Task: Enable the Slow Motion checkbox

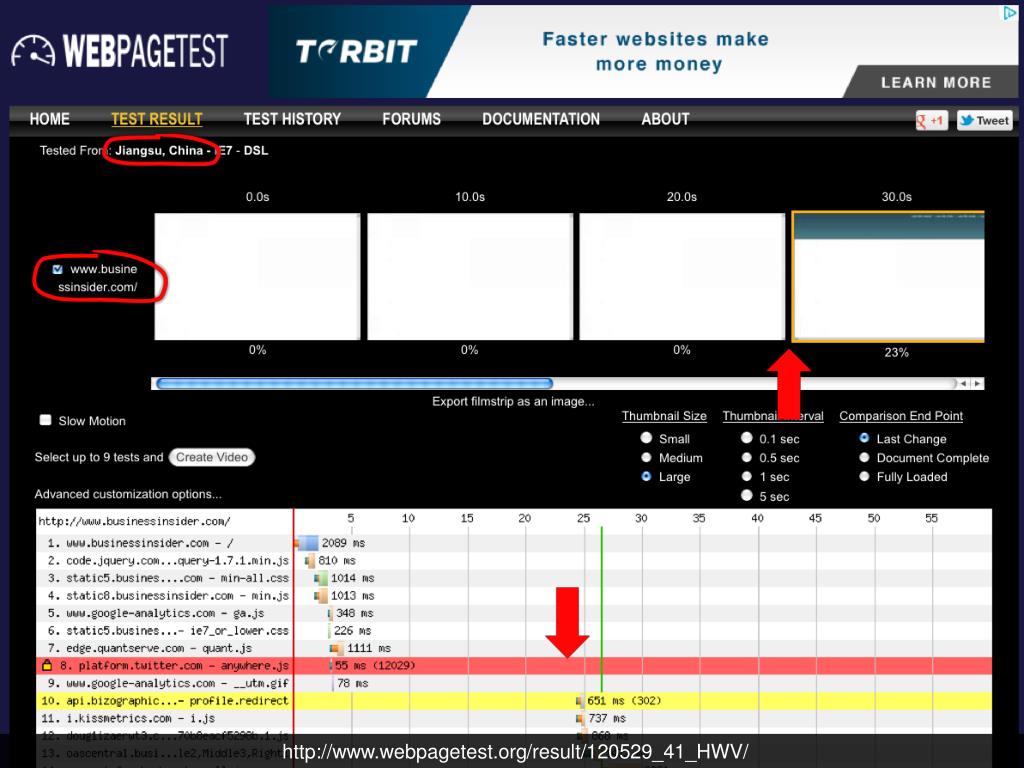Action: [x=45, y=420]
